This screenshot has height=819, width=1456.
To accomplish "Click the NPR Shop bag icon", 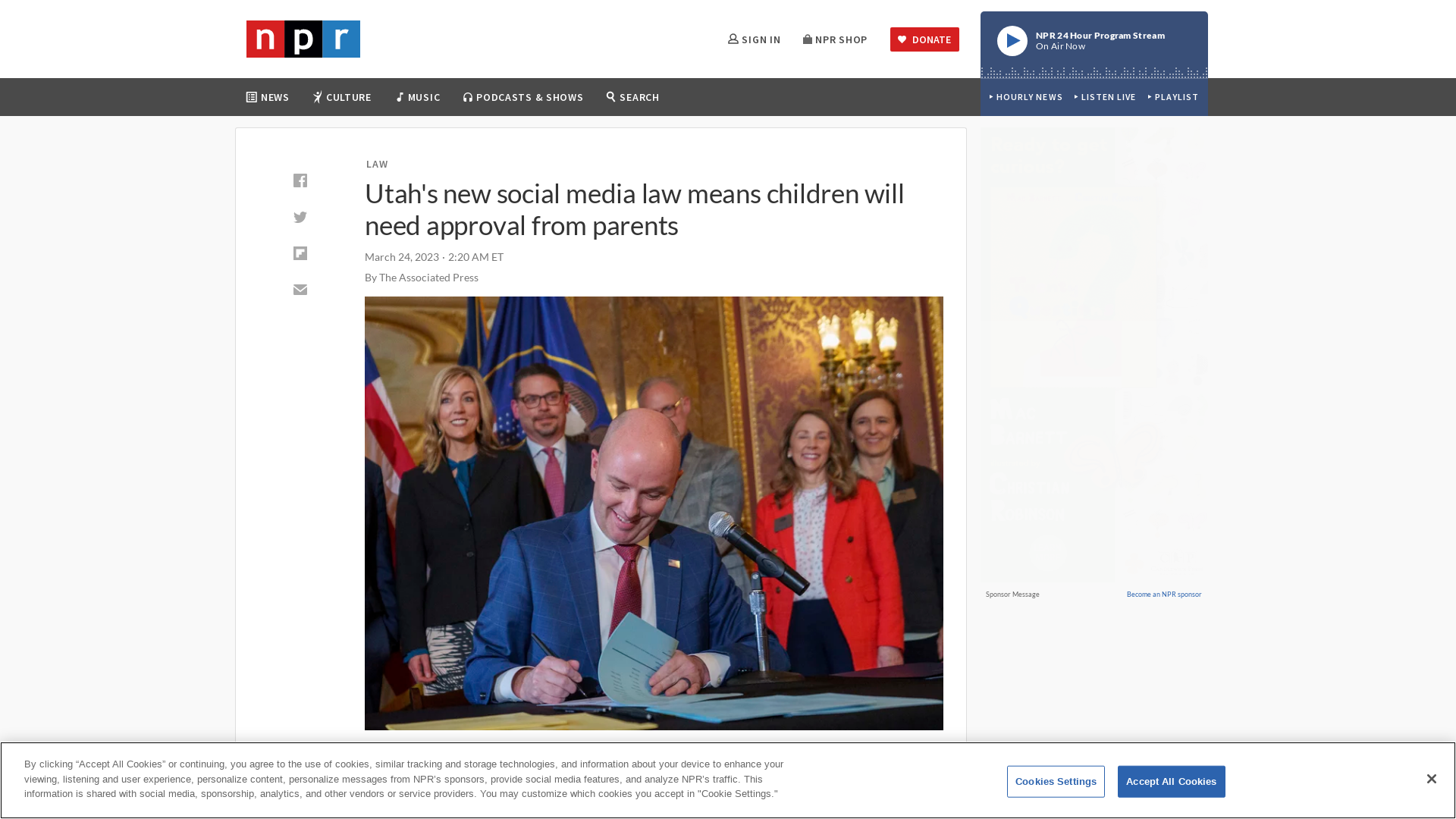I will coord(806,39).
